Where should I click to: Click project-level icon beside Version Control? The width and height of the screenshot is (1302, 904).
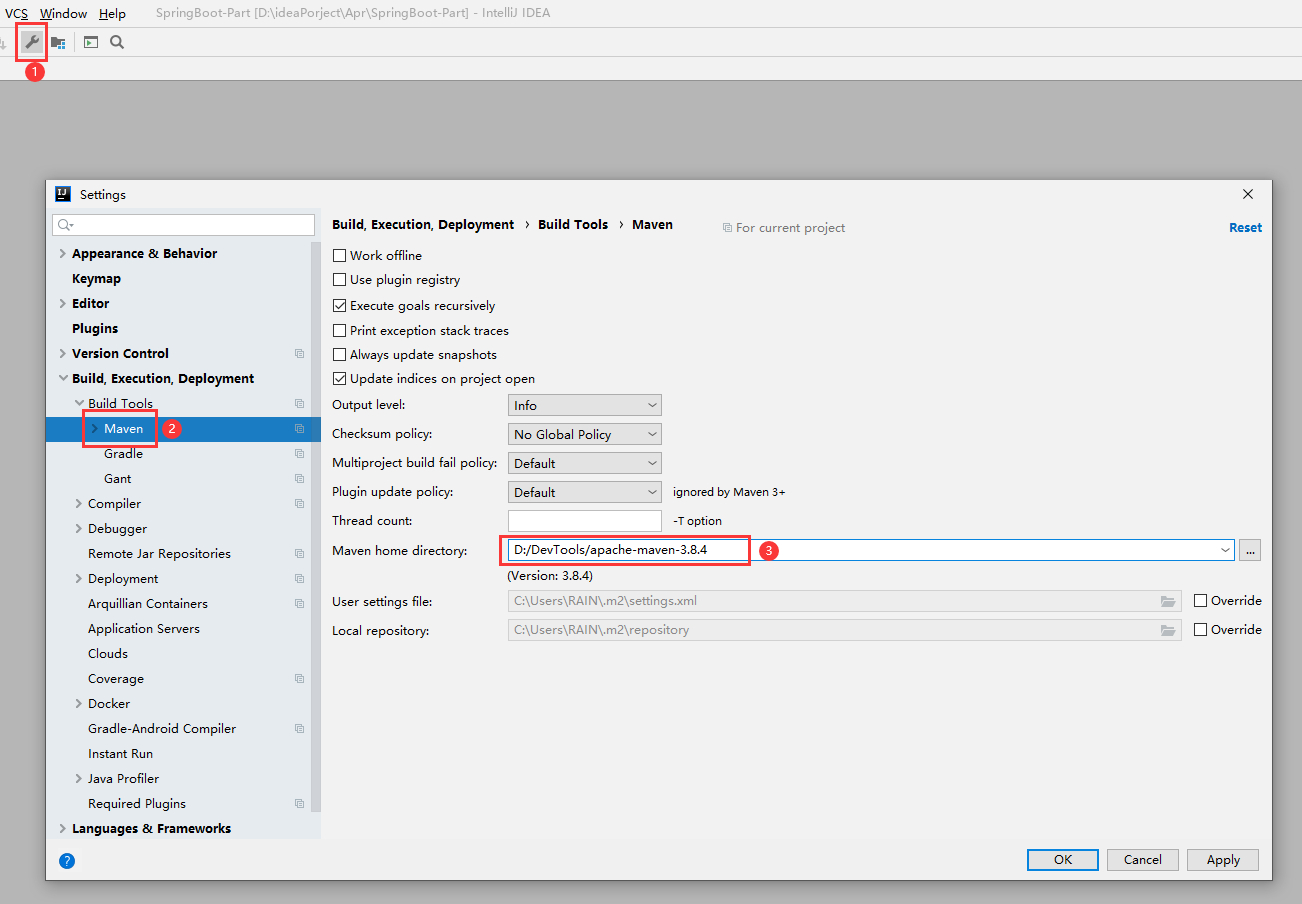(299, 353)
